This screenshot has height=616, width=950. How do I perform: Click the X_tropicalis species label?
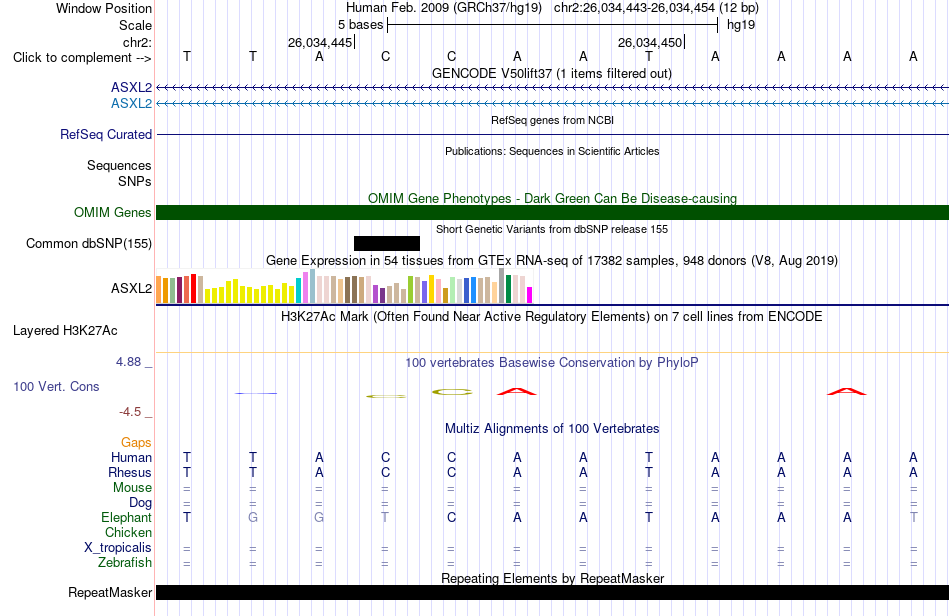click(x=118, y=548)
